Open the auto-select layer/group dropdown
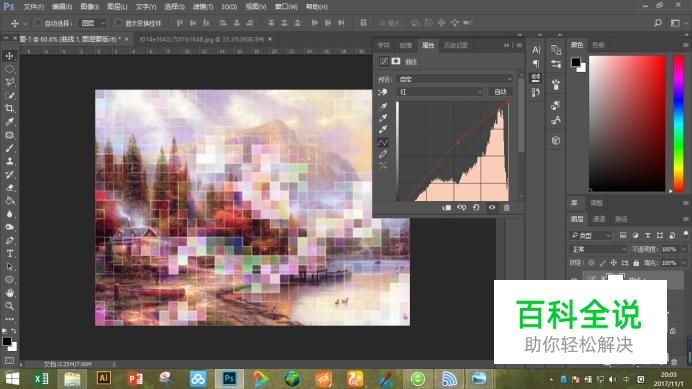The image size is (692, 389). 92,23
